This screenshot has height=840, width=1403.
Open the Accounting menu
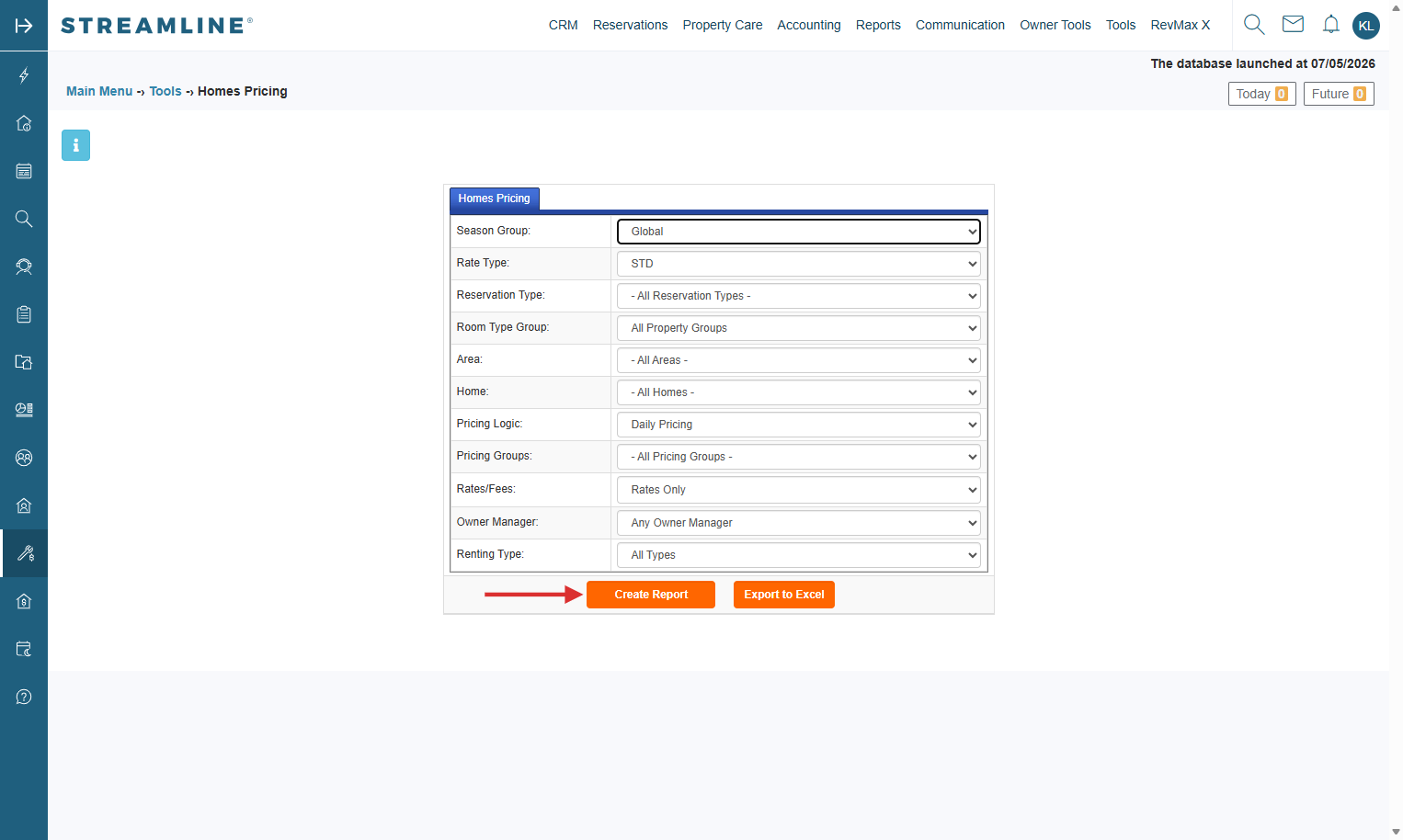[809, 25]
